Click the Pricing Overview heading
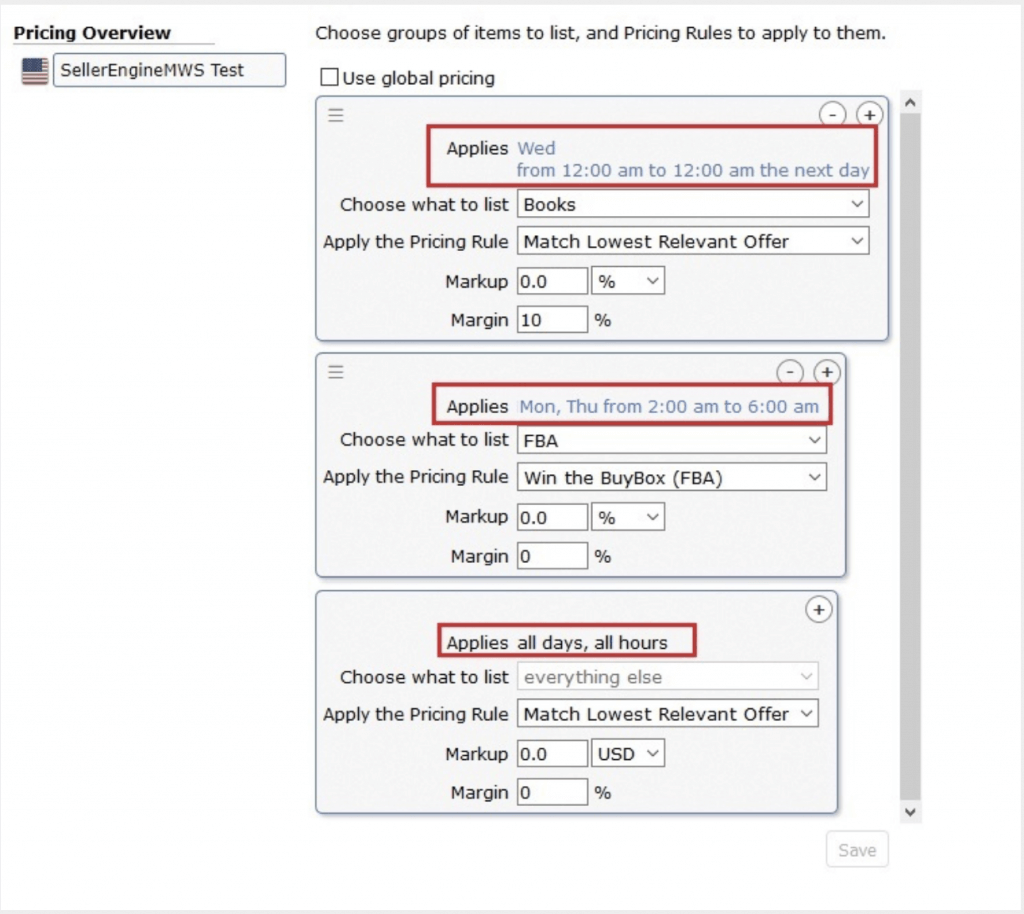Viewport: 1024px width, 914px height. click(x=92, y=33)
